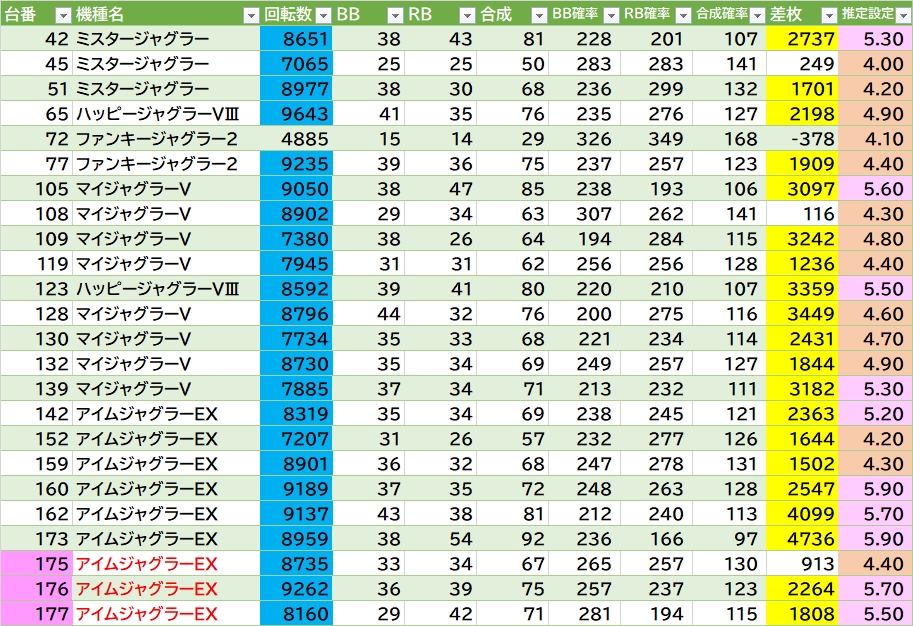Click 回転数 value 4885
The height and width of the screenshot is (626, 913).
[296, 139]
